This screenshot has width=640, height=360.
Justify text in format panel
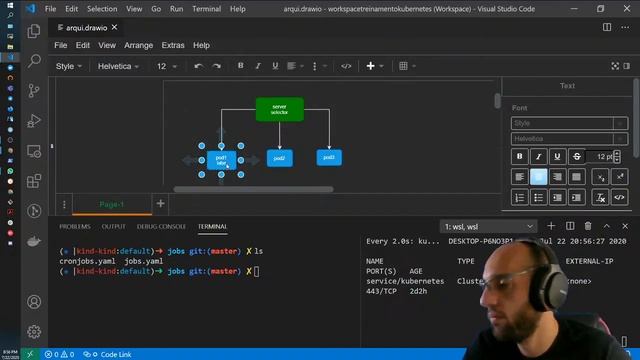coord(576,177)
